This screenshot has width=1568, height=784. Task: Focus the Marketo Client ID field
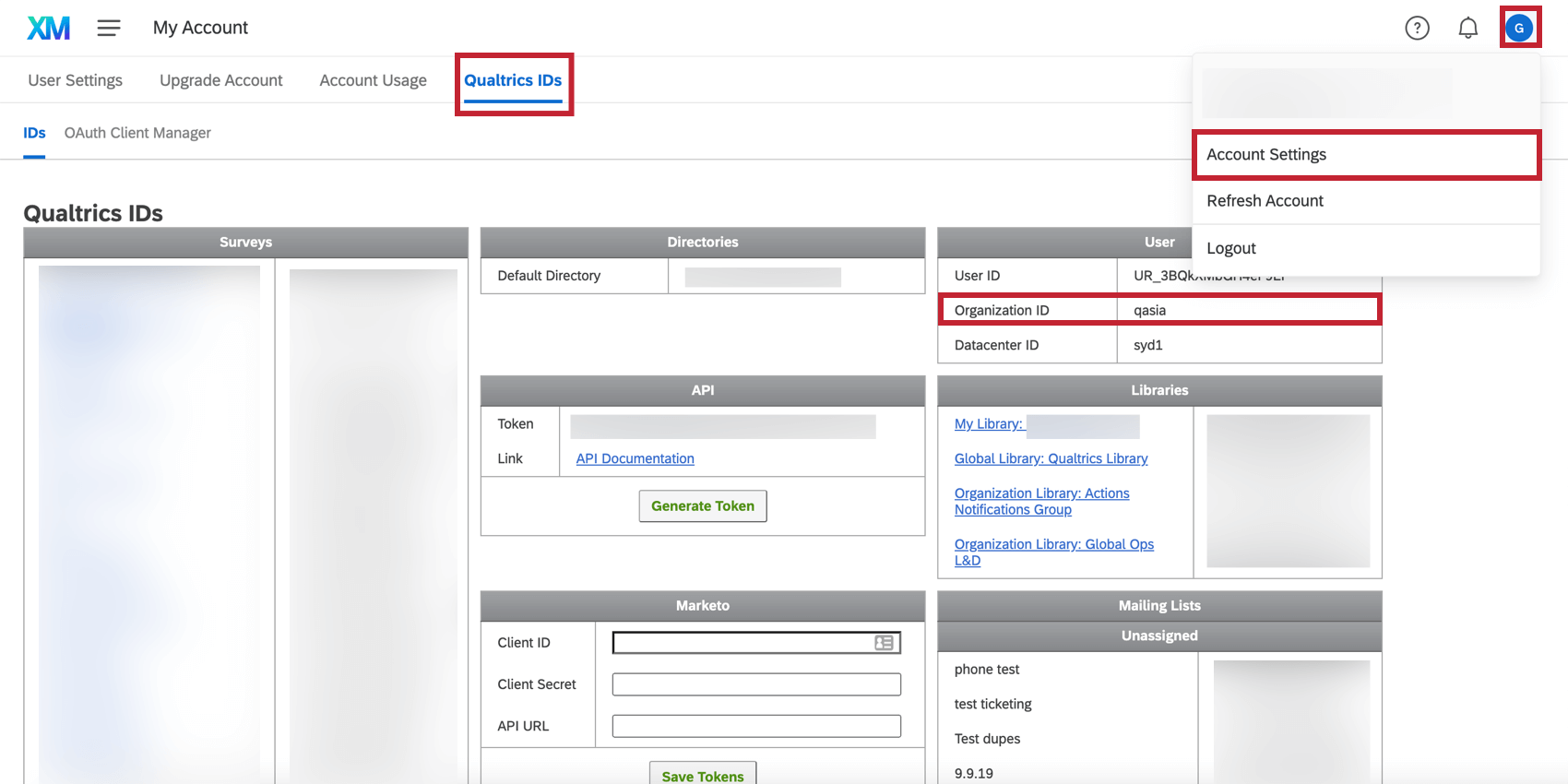(756, 643)
